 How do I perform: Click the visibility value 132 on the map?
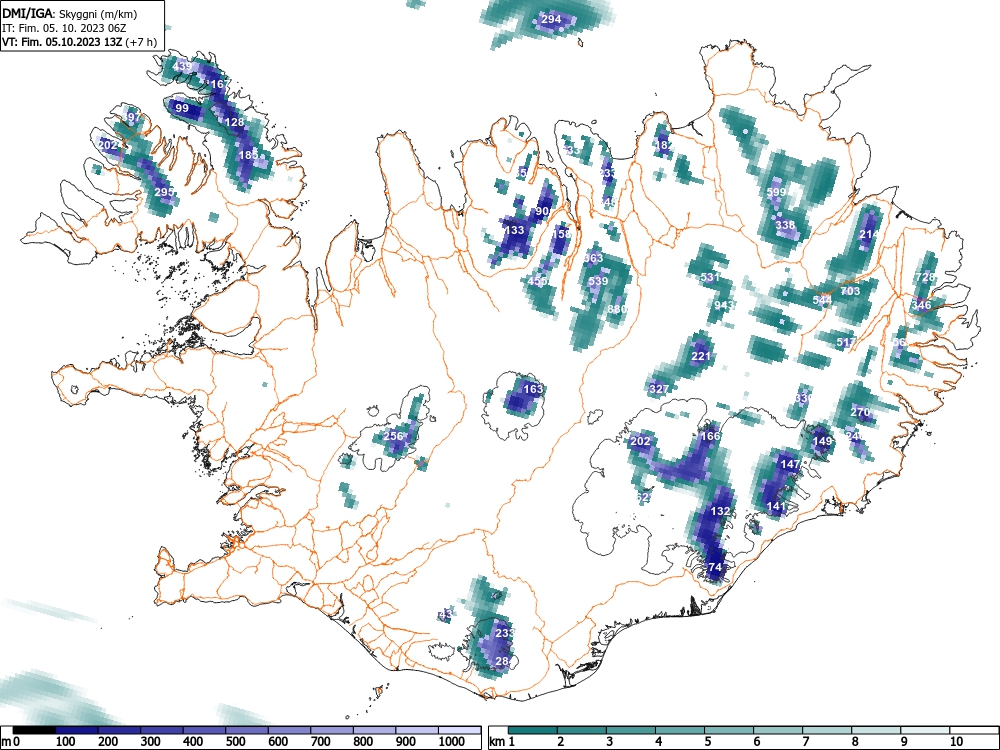point(720,511)
